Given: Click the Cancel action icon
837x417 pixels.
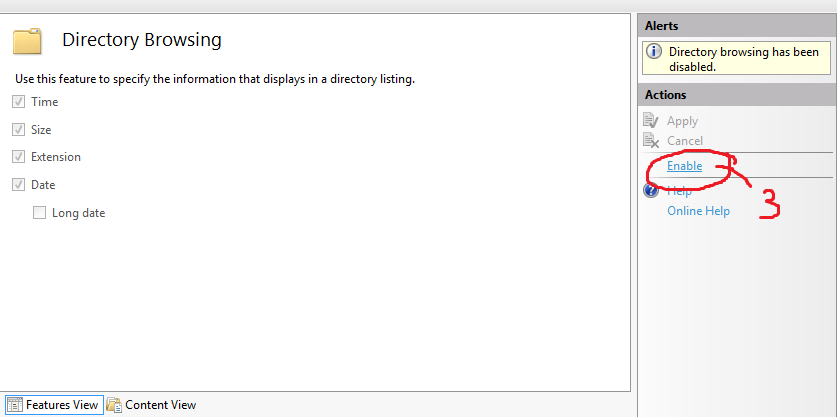Looking at the screenshot, I should 651,141.
